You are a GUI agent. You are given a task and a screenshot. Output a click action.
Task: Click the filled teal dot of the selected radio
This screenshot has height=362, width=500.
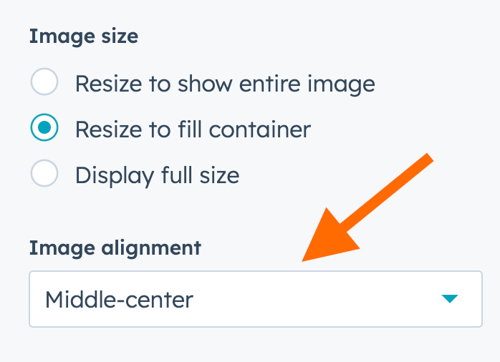click(x=44, y=127)
